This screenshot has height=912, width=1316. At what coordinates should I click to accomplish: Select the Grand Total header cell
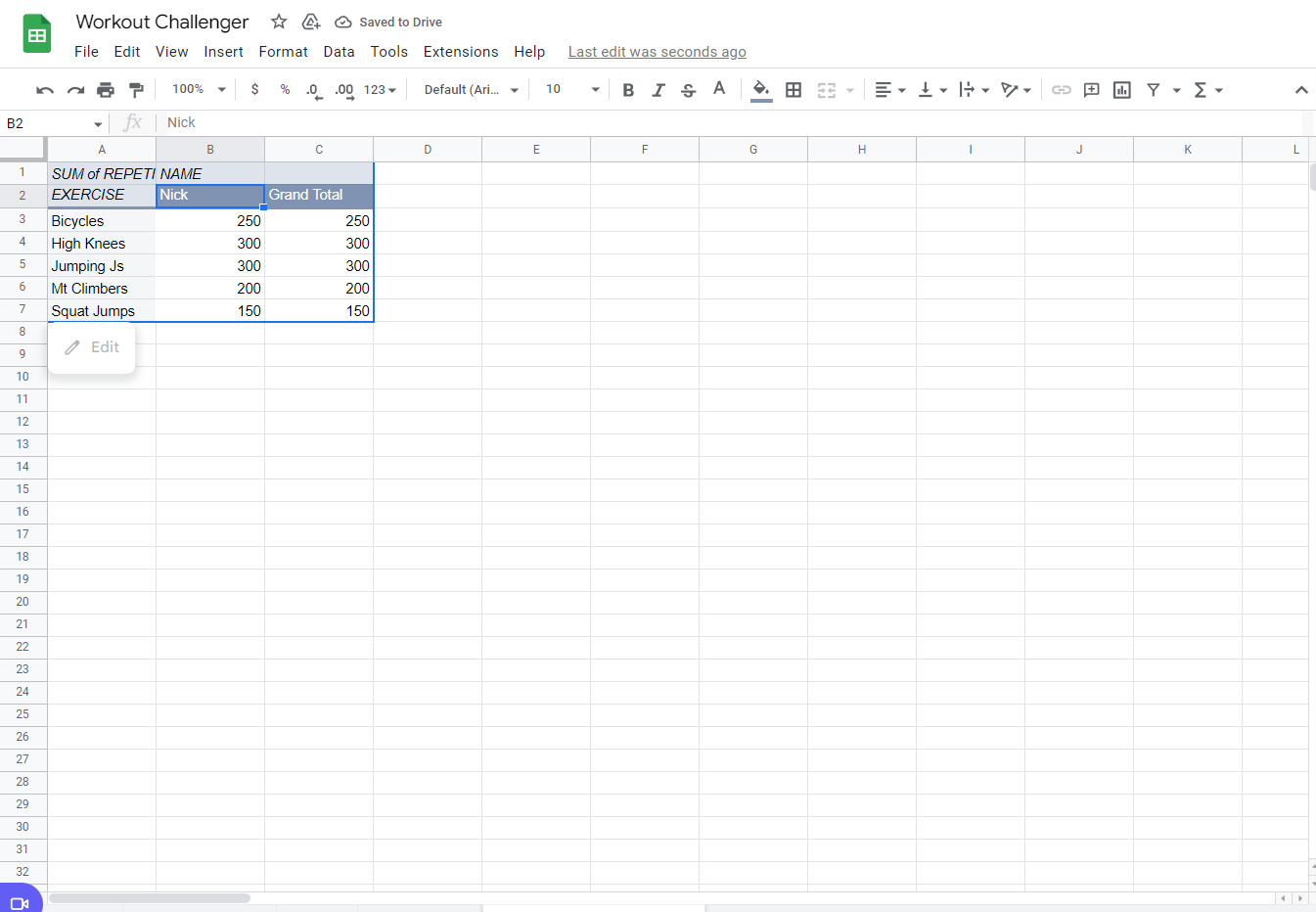[319, 196]
